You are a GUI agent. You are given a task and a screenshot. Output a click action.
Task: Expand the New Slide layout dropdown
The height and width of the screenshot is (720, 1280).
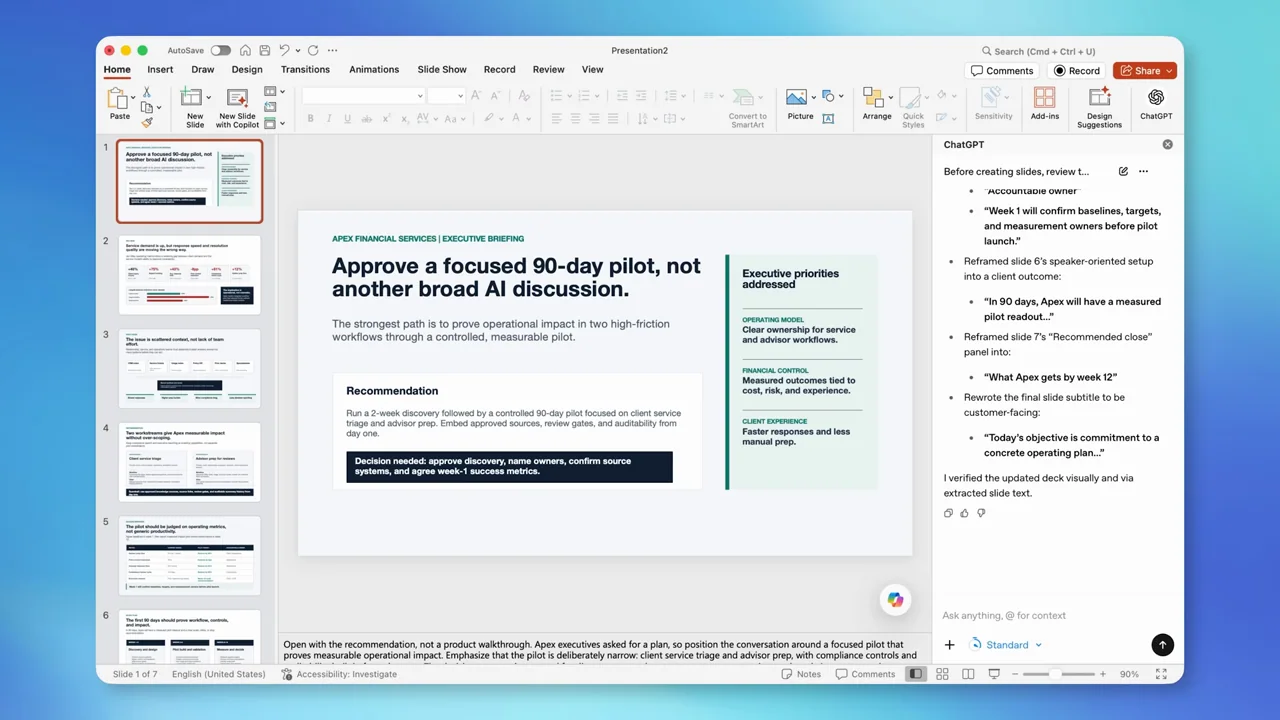(208, 97)
